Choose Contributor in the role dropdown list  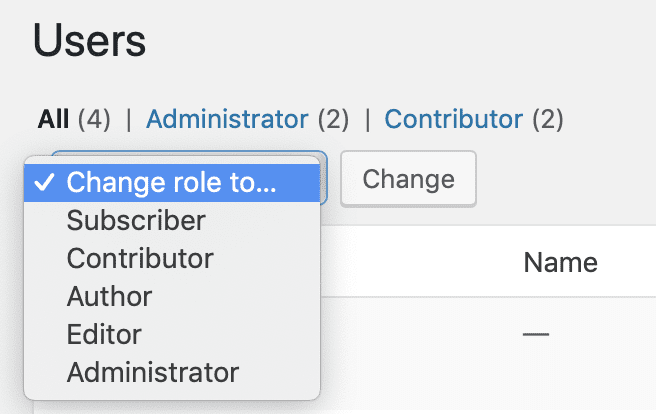pyautogui.click(x=172, y=258)
